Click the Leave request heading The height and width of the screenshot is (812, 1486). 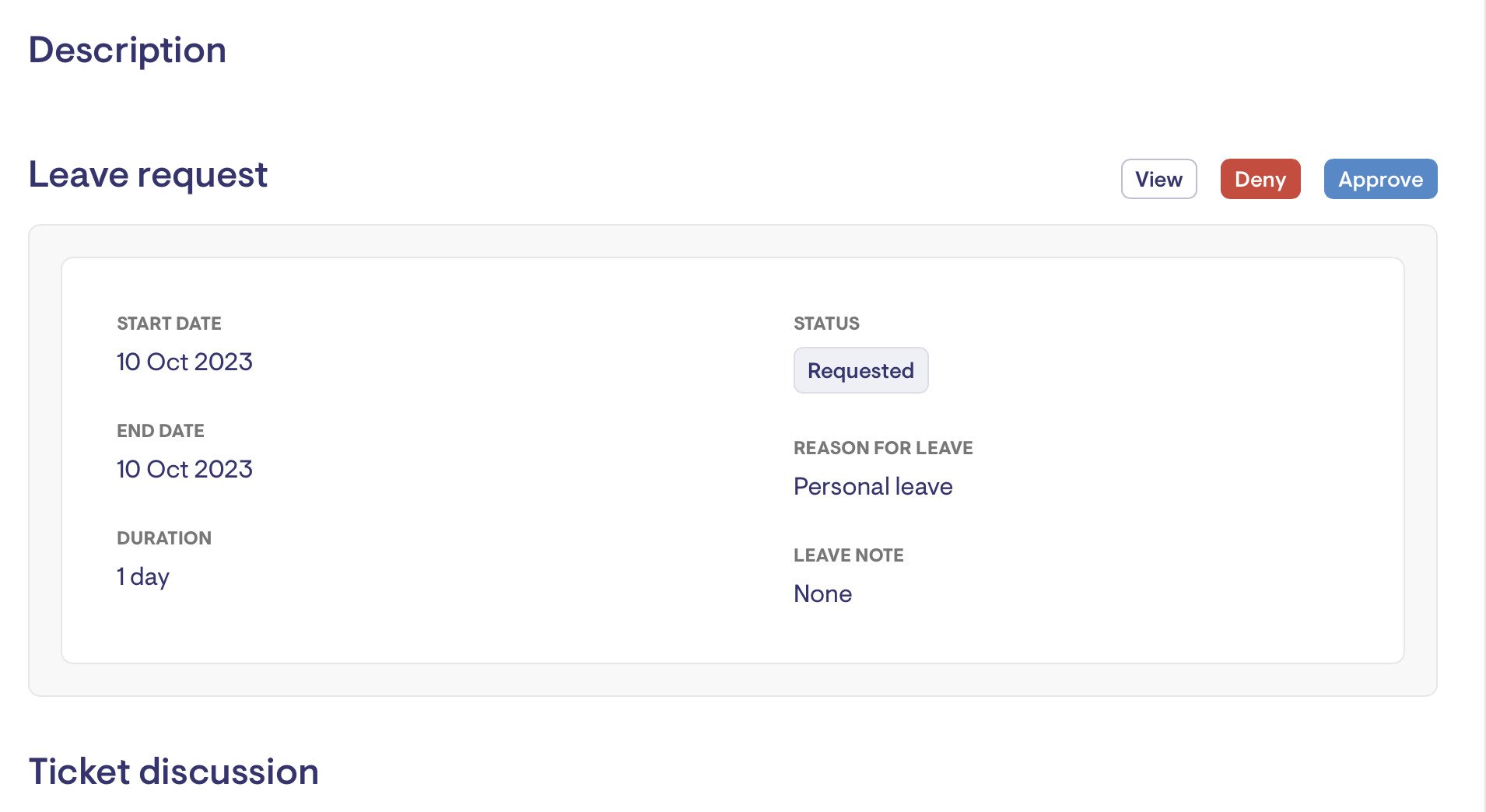point(148,174)
